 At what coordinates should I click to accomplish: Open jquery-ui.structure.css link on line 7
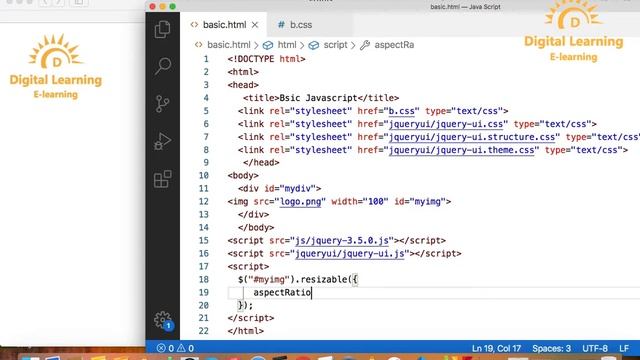point(472,137)
